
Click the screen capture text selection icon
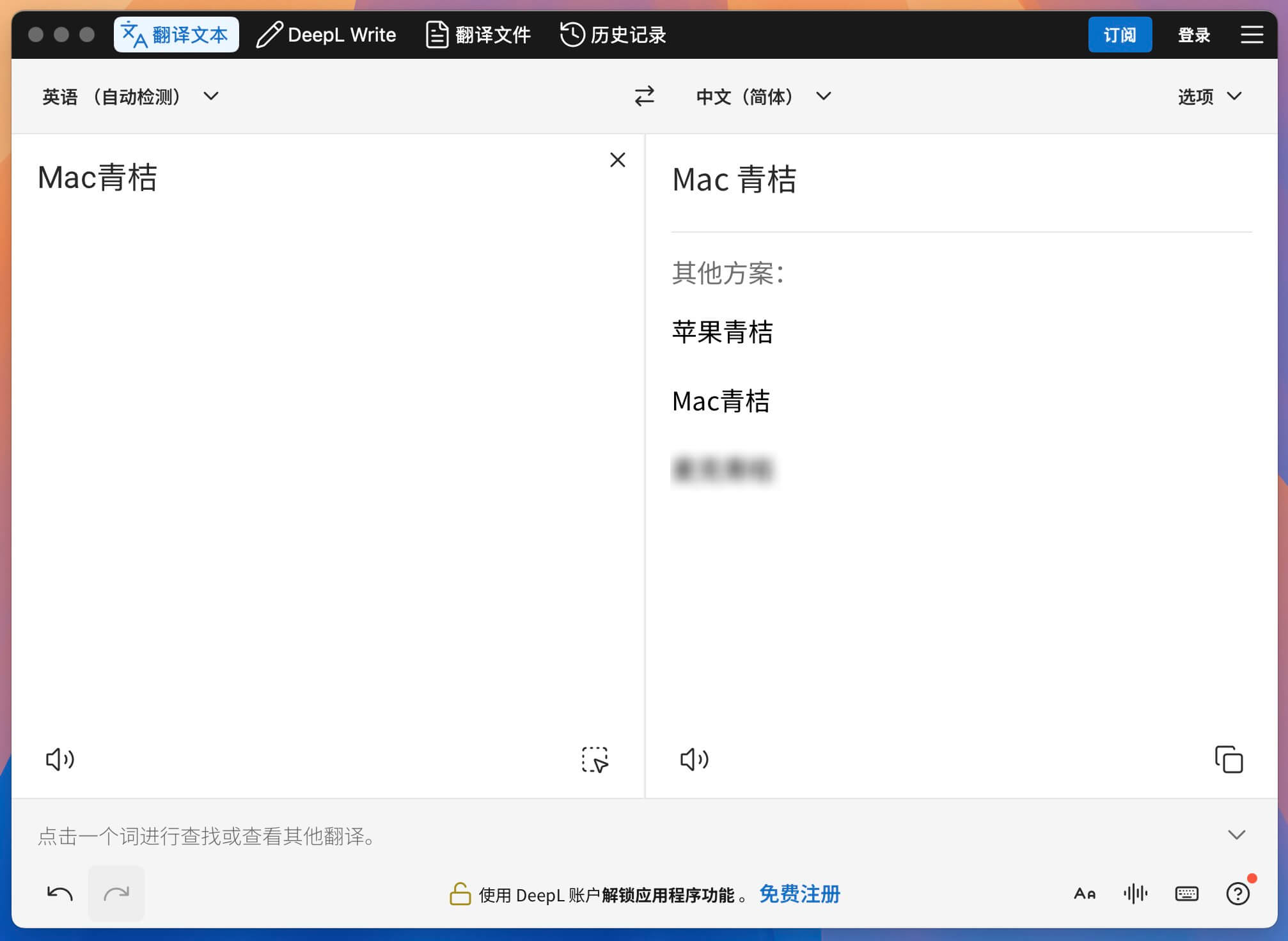pos(595,759)
